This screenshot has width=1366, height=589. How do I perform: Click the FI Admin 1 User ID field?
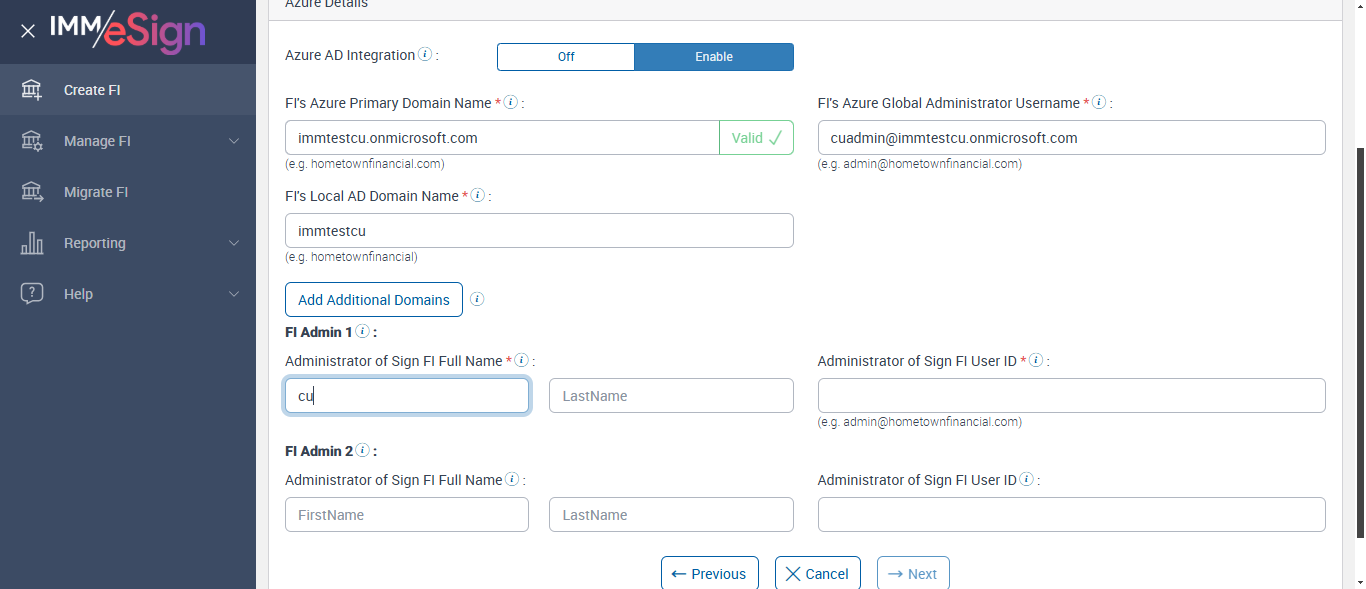1071,396
